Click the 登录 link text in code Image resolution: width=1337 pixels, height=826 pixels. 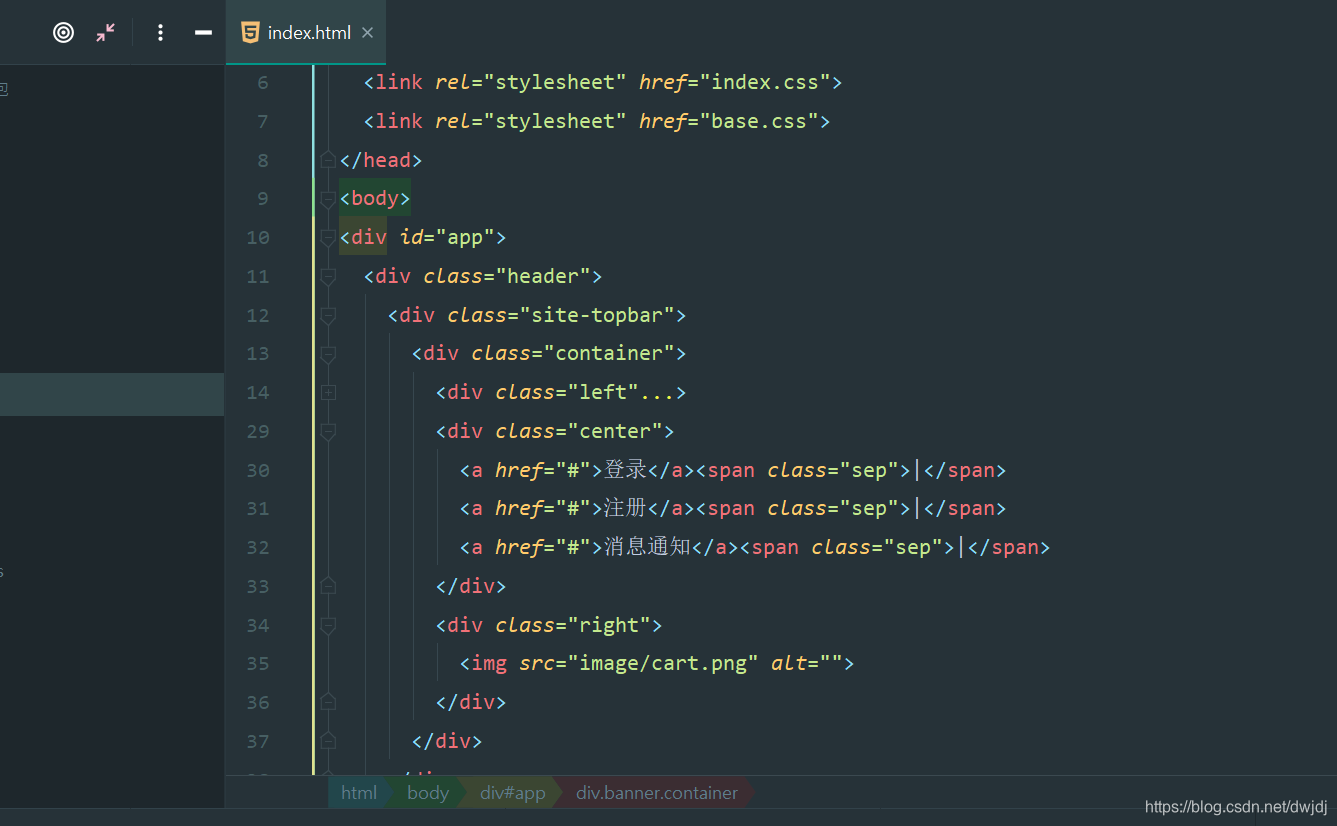(x=626, y=470)
